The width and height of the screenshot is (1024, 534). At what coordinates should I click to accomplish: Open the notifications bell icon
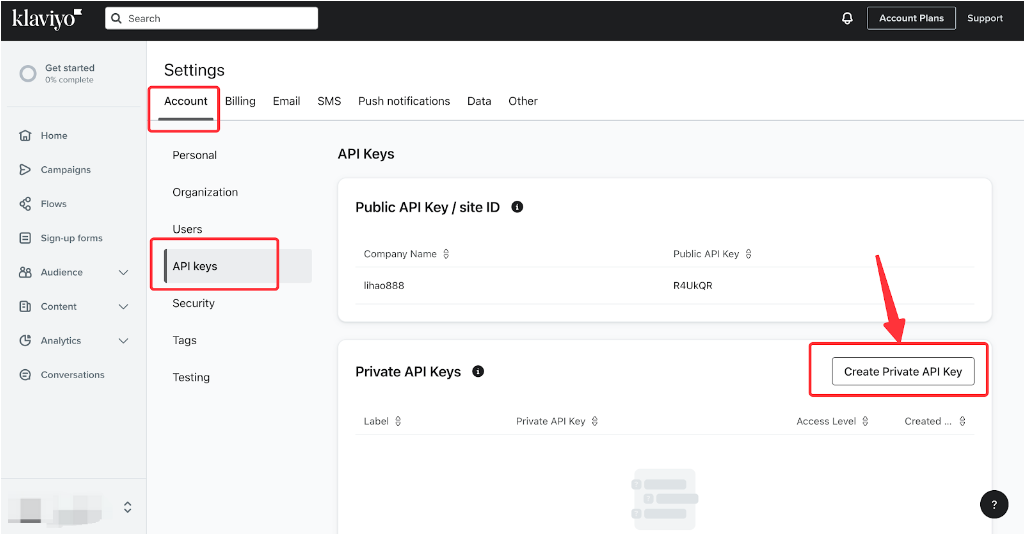click(847, 18)
